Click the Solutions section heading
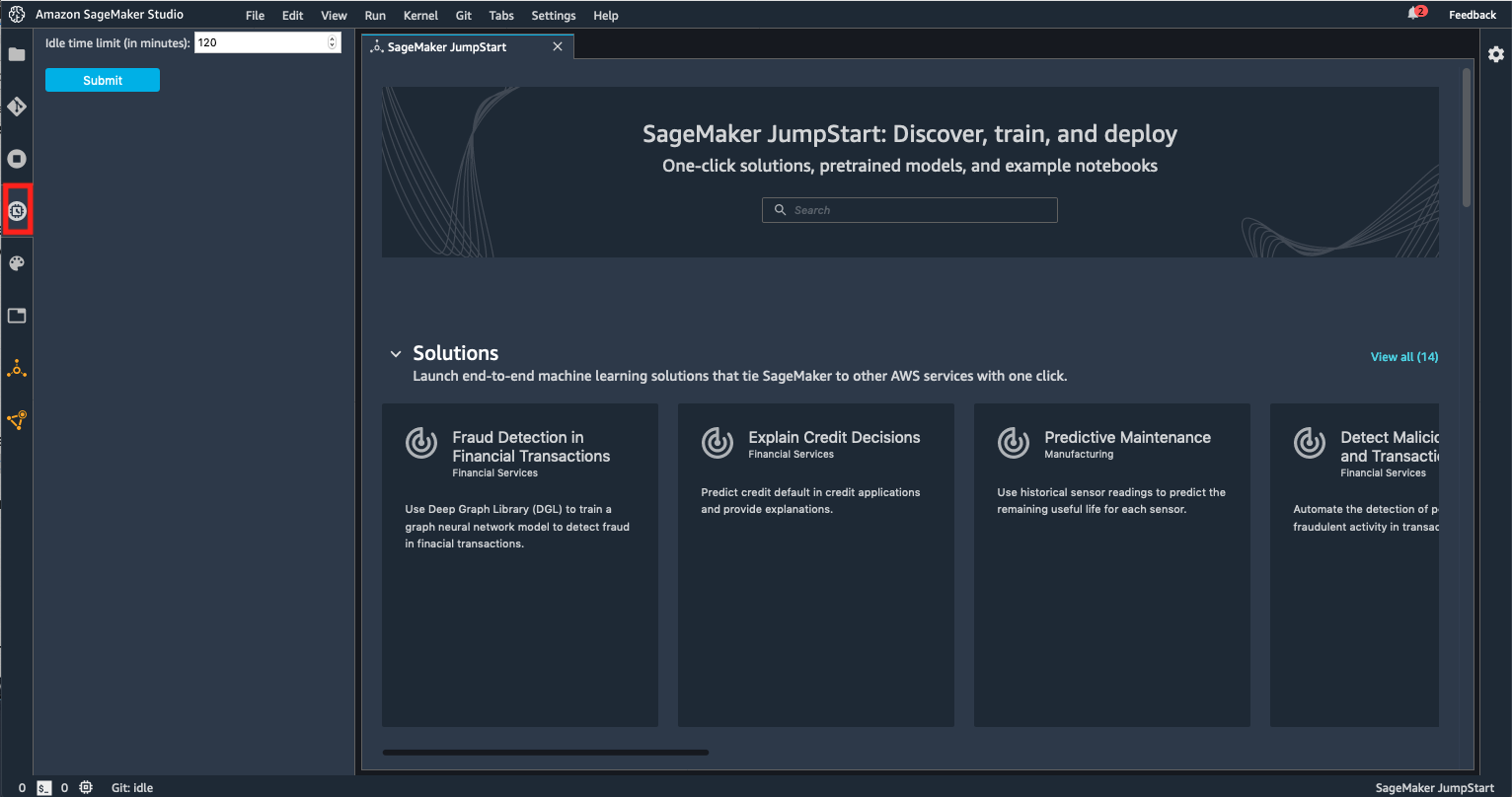Image resolution: width=1512 pixels, height=797 pixels. tap(455, 353)
